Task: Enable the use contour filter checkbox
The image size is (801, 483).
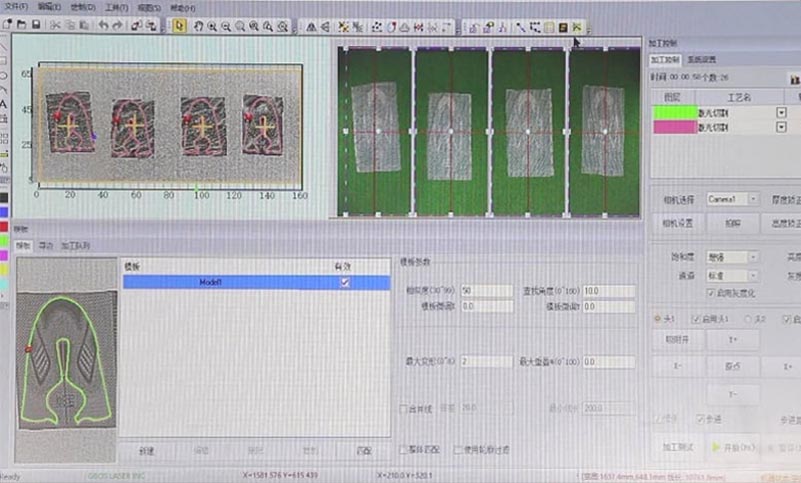Action: (460, 450)
